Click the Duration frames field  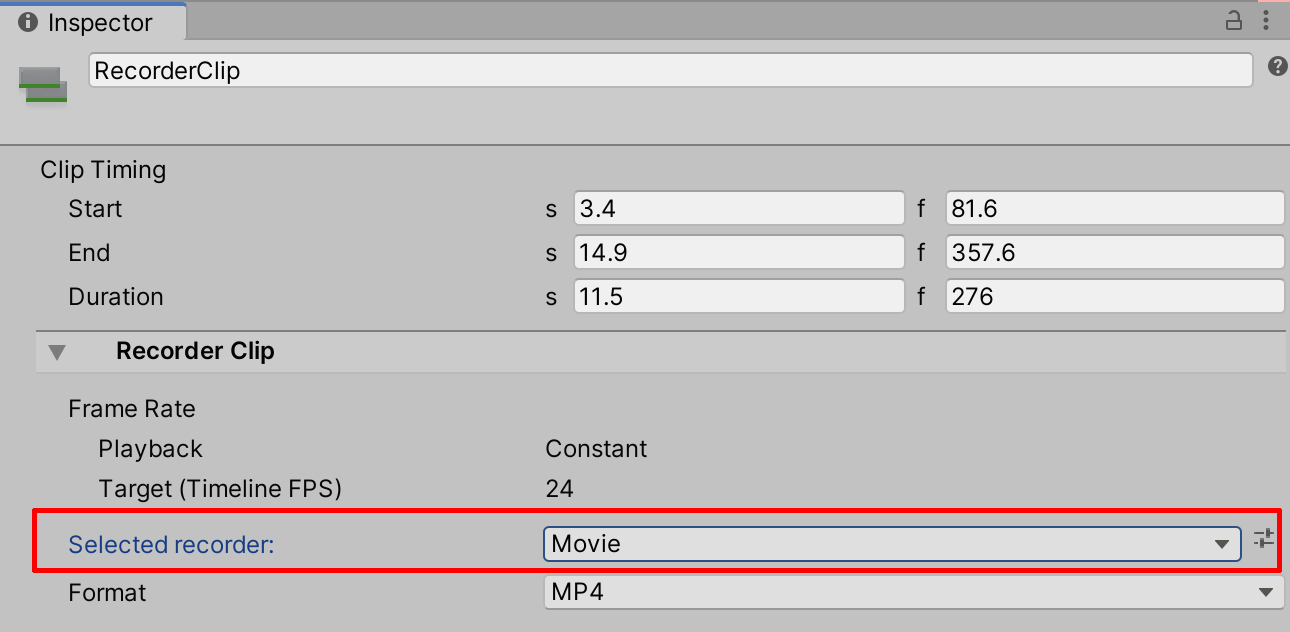[1113, 297]
